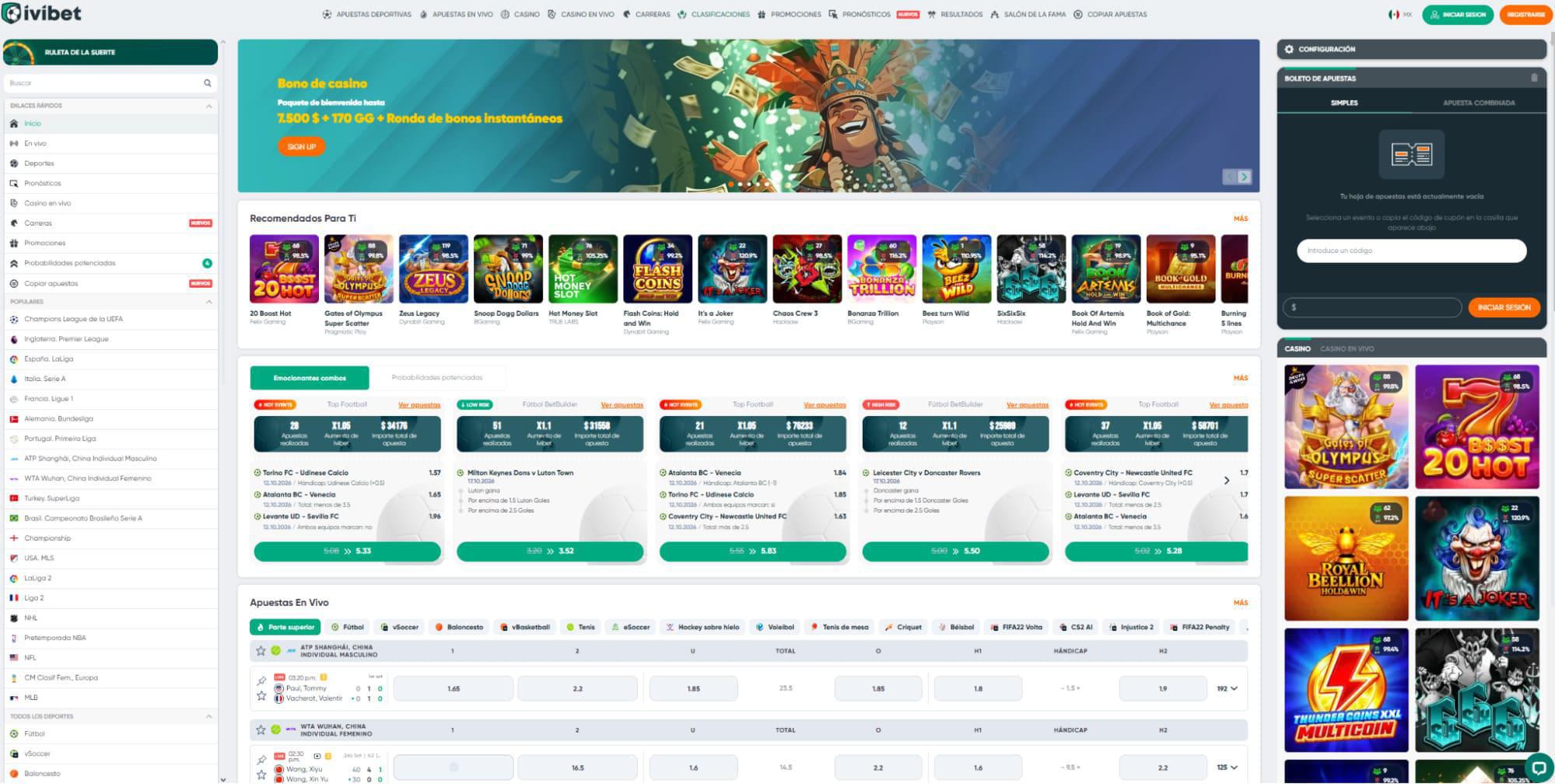This screenshot has width=1555, height=784.
Task: Open Champions League de la UEFA icon
Action: click(14, 319)
